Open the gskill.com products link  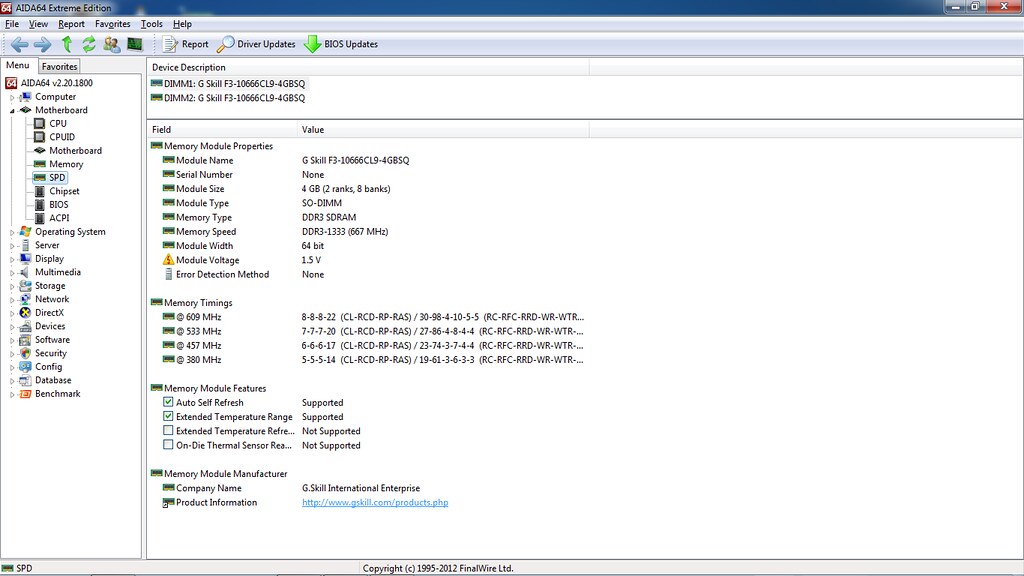point(375,503)
